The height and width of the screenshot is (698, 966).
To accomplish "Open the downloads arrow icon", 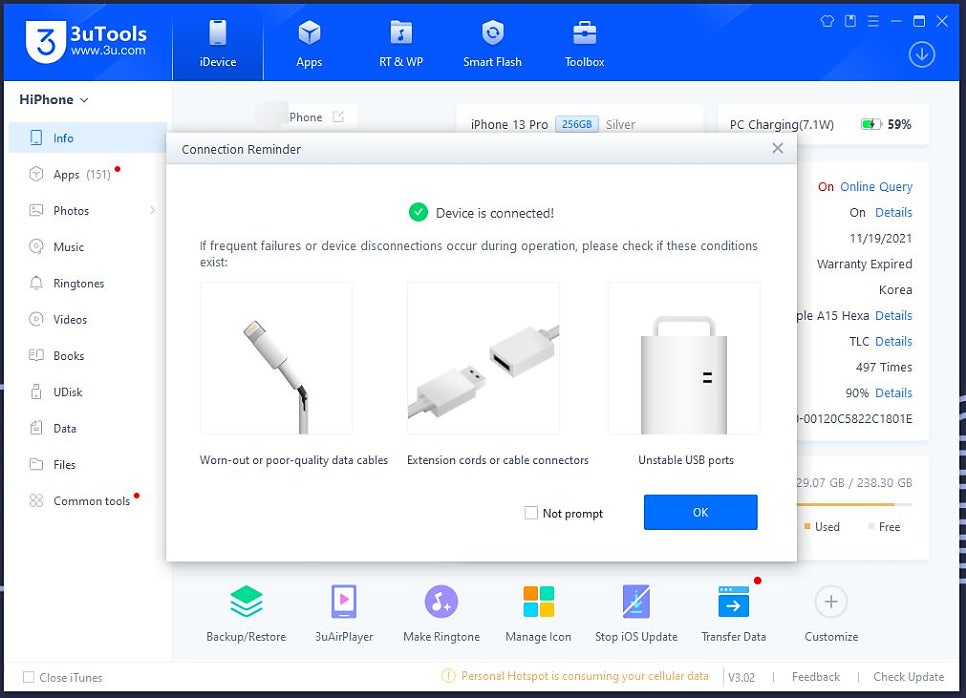I will coord(922,55).
